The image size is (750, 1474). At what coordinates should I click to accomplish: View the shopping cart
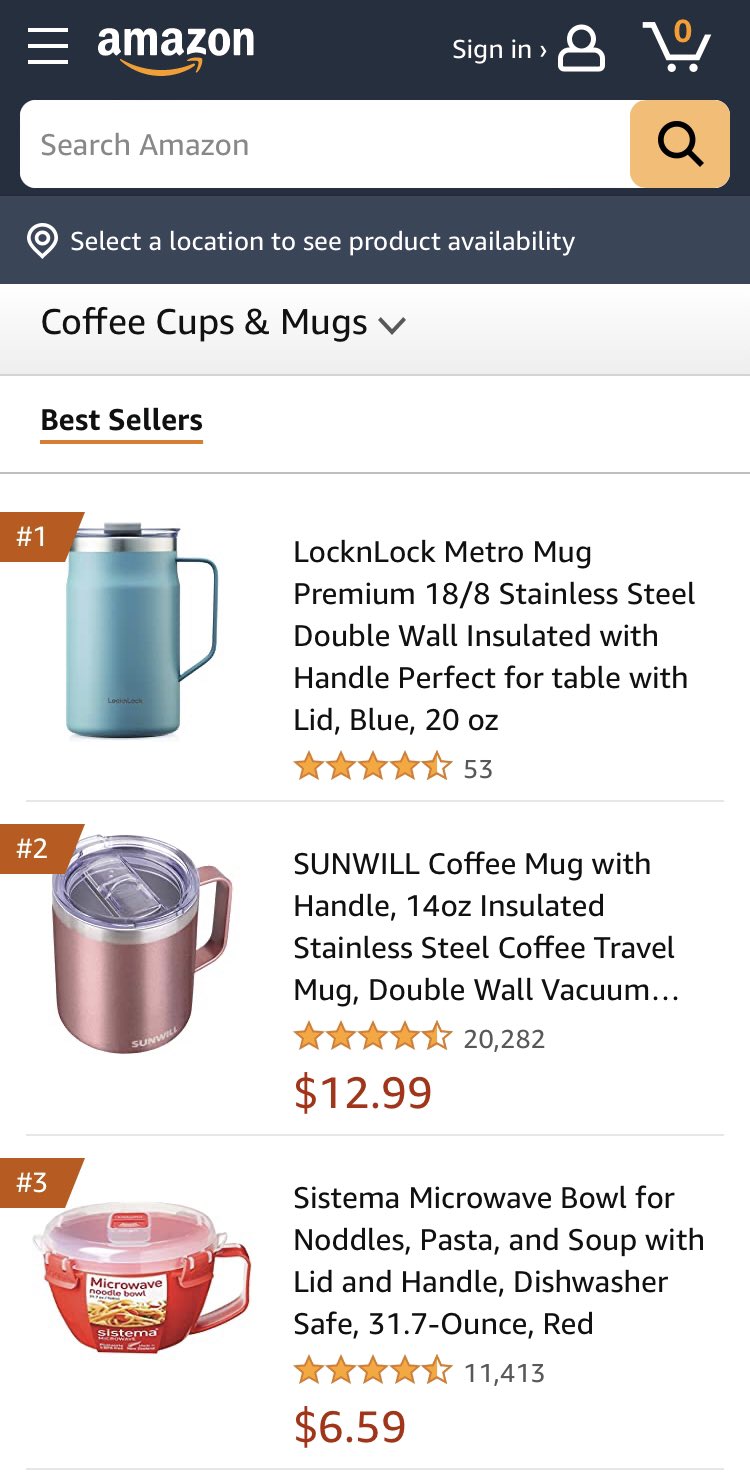pyautogui.click(x=677, y=46)
